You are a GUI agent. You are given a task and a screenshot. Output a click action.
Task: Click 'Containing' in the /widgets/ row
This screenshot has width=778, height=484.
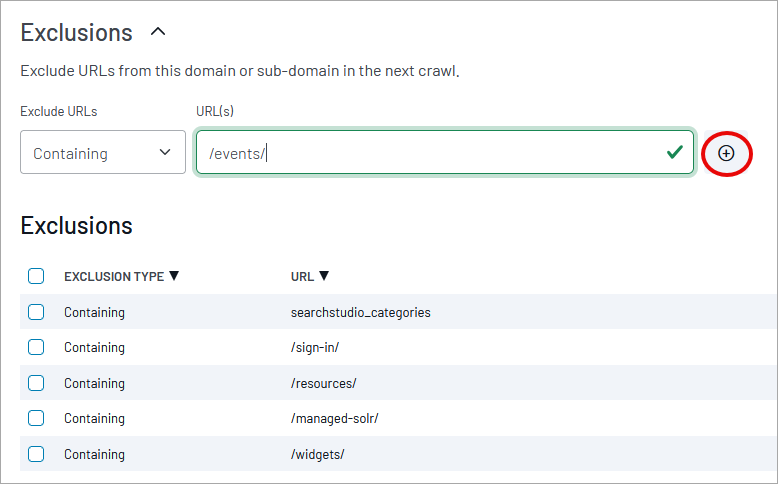point(94,454)
